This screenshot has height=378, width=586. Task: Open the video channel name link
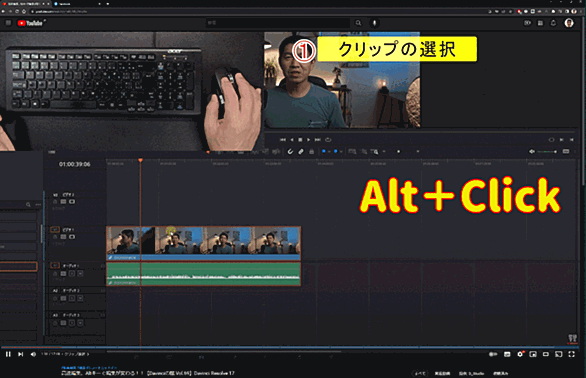click(89, 368)
